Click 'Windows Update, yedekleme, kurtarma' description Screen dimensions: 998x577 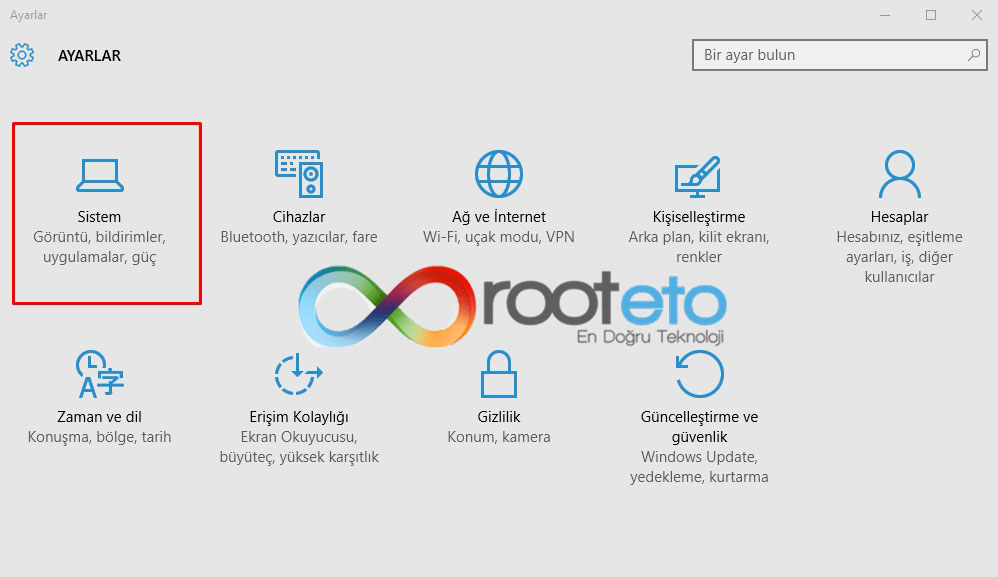699,467
